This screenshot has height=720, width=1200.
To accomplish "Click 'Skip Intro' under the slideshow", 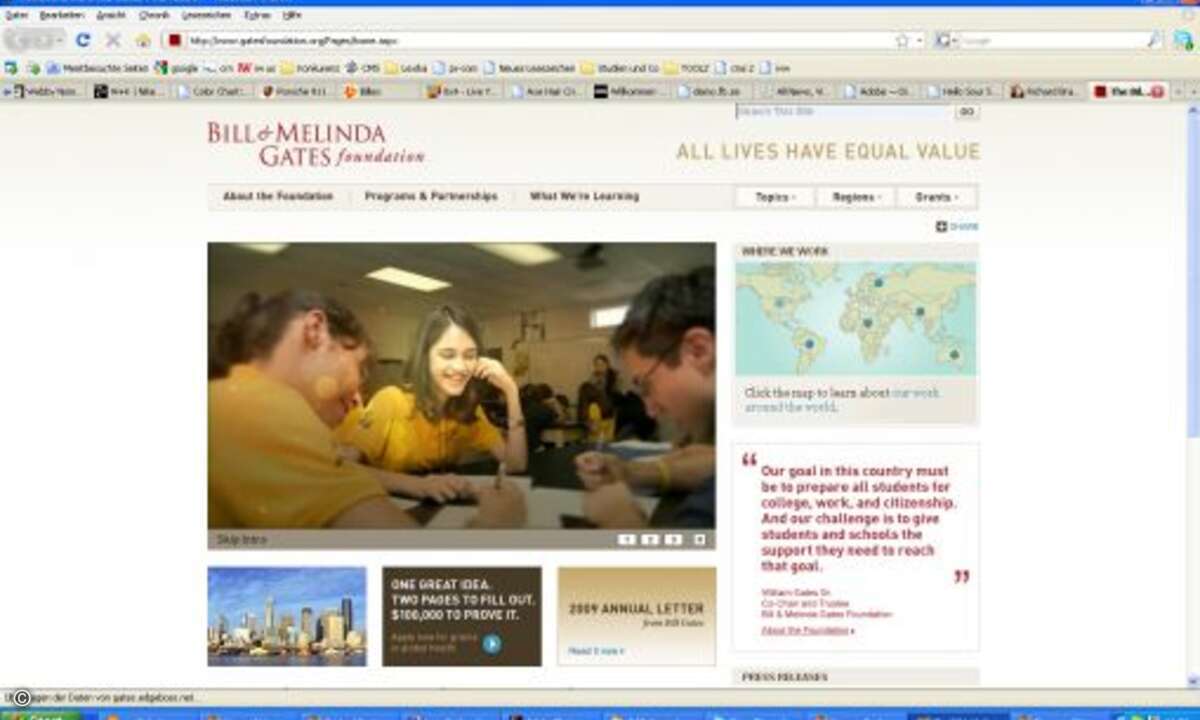I will coord(242,540).
